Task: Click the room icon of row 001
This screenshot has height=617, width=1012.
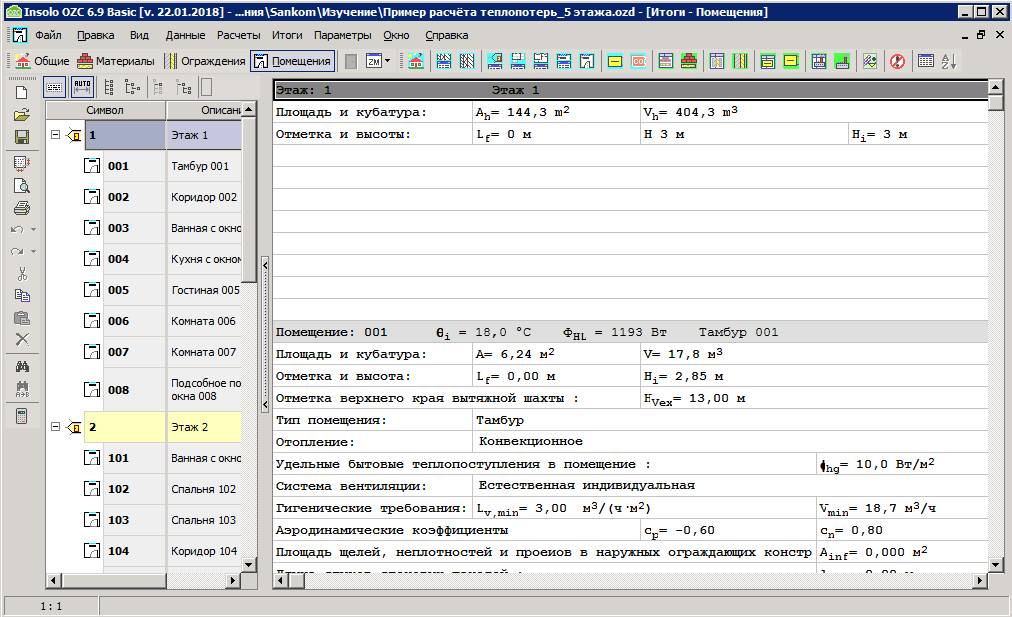Action: [92, 166]
